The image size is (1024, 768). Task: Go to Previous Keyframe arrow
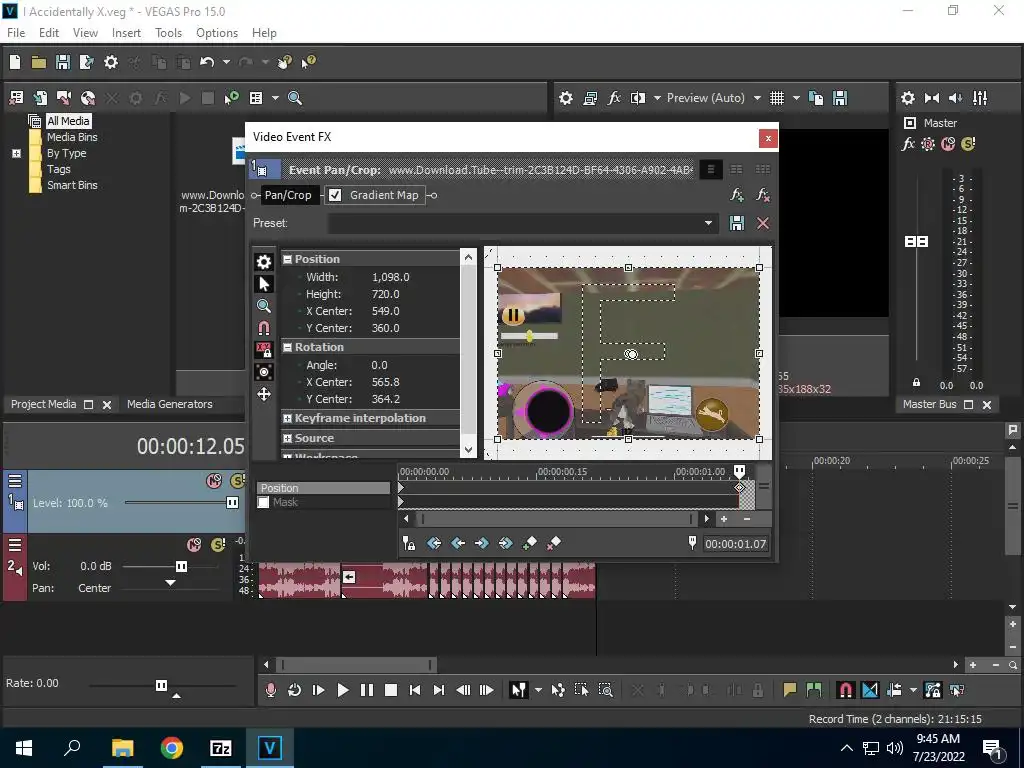[458, 543]
